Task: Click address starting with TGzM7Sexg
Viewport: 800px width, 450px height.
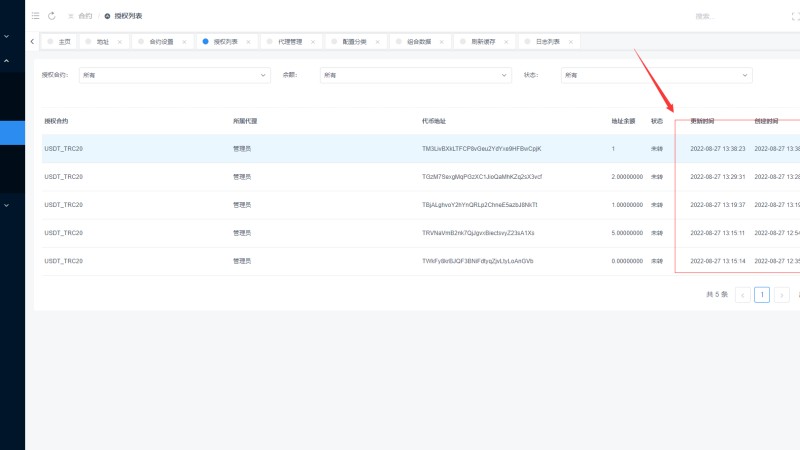Action: tap(482, 177)
